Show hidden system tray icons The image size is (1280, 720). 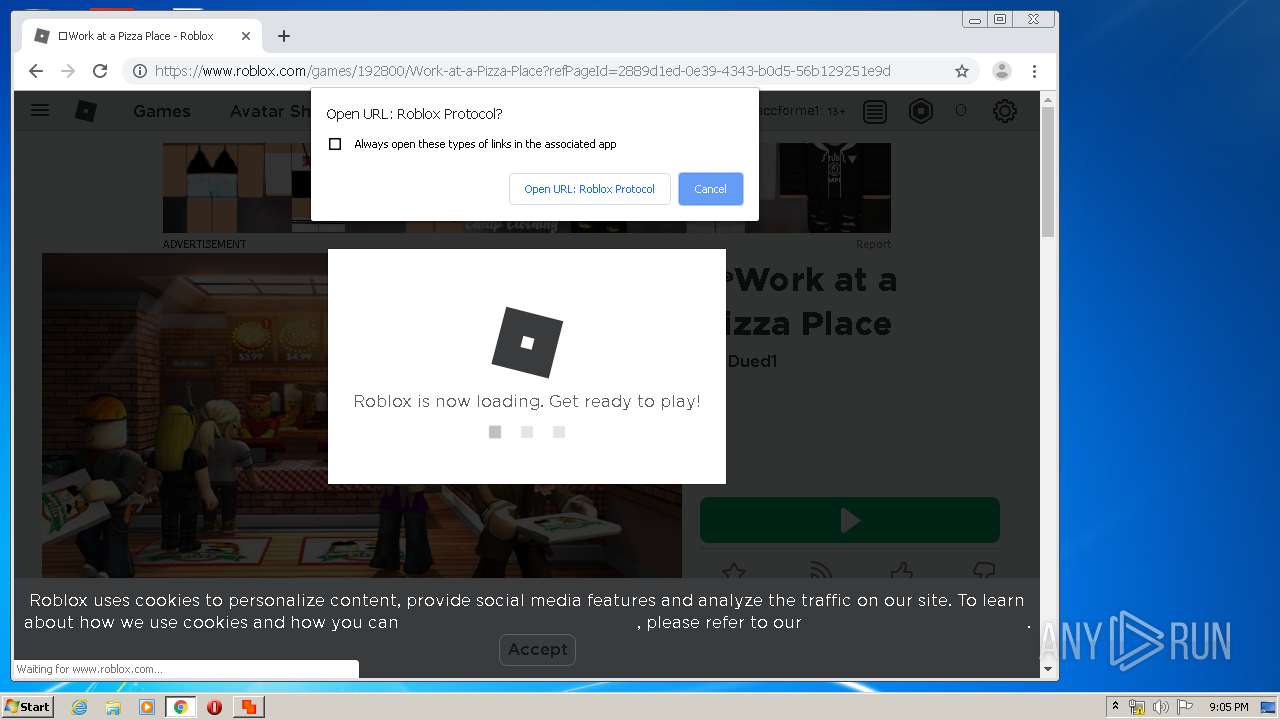point(1115,707)
